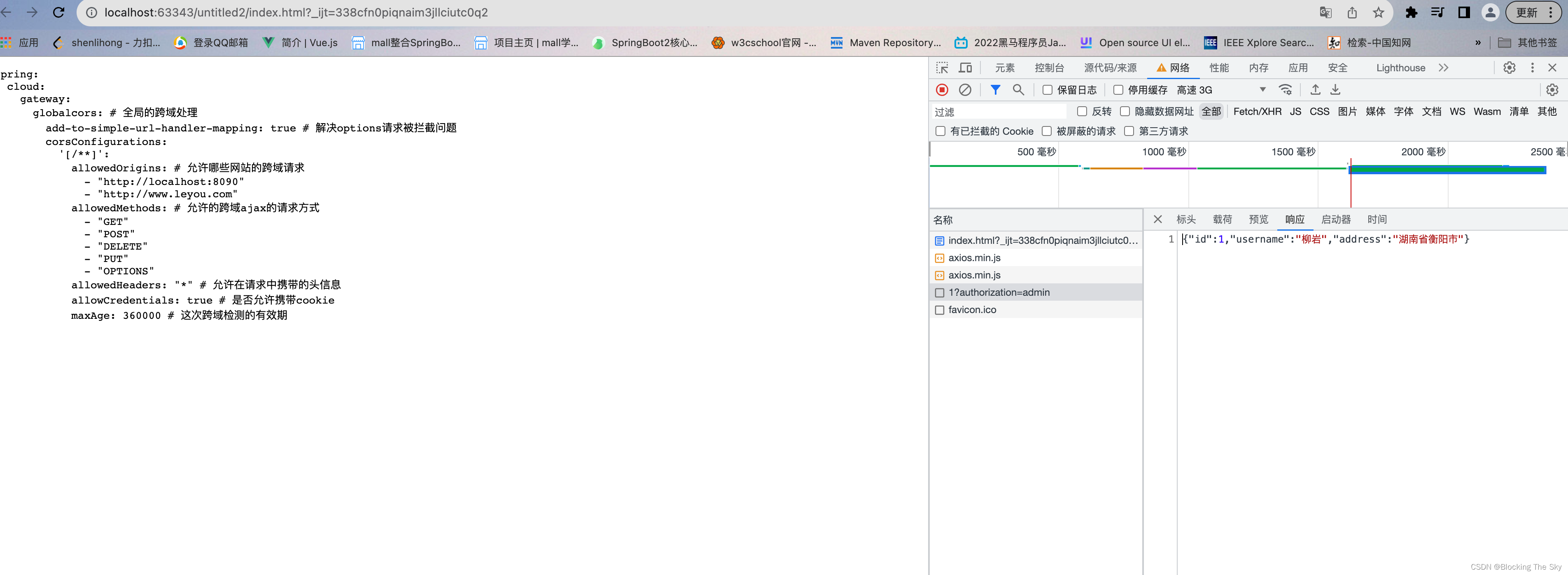Open the 标头 request detail tab
1568x575 pixels.
pyautogui.click(x=1186, y=219)
